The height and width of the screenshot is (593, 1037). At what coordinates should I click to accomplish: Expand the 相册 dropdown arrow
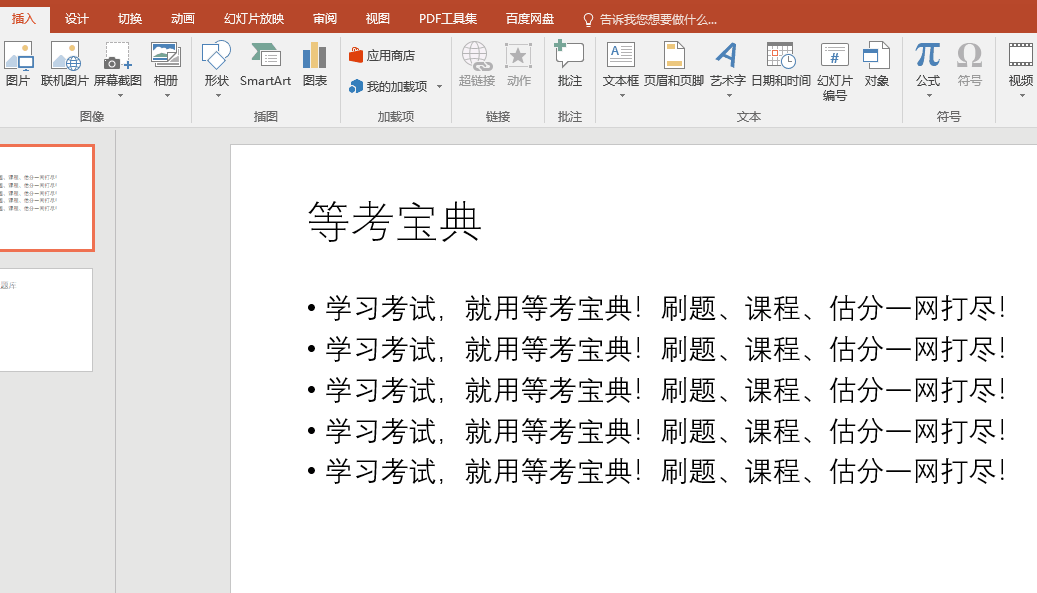167,95
